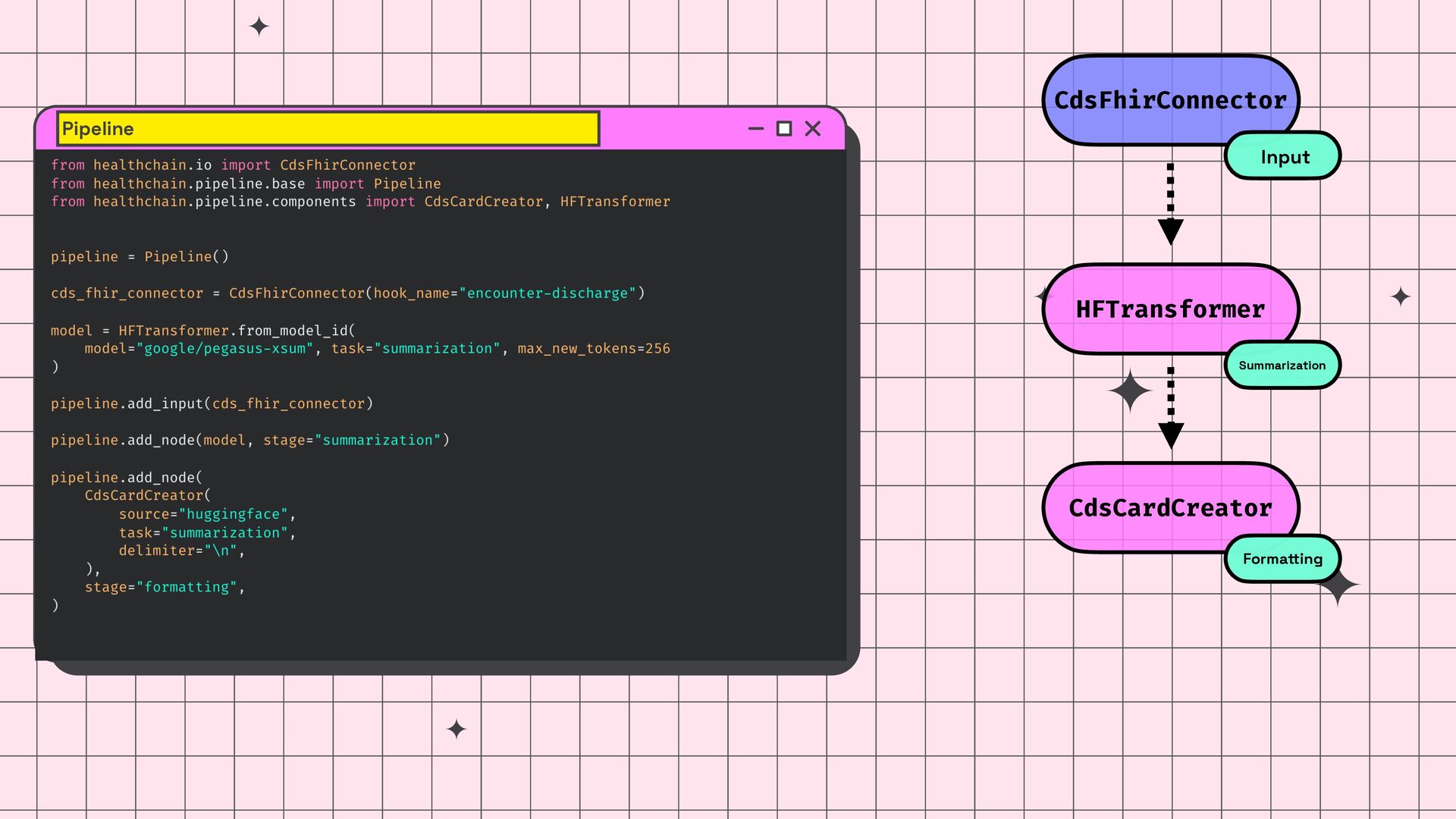Click the minimize icon in Pipeline window
This screenshot has height=819, width=1456.
coord(755,129)
